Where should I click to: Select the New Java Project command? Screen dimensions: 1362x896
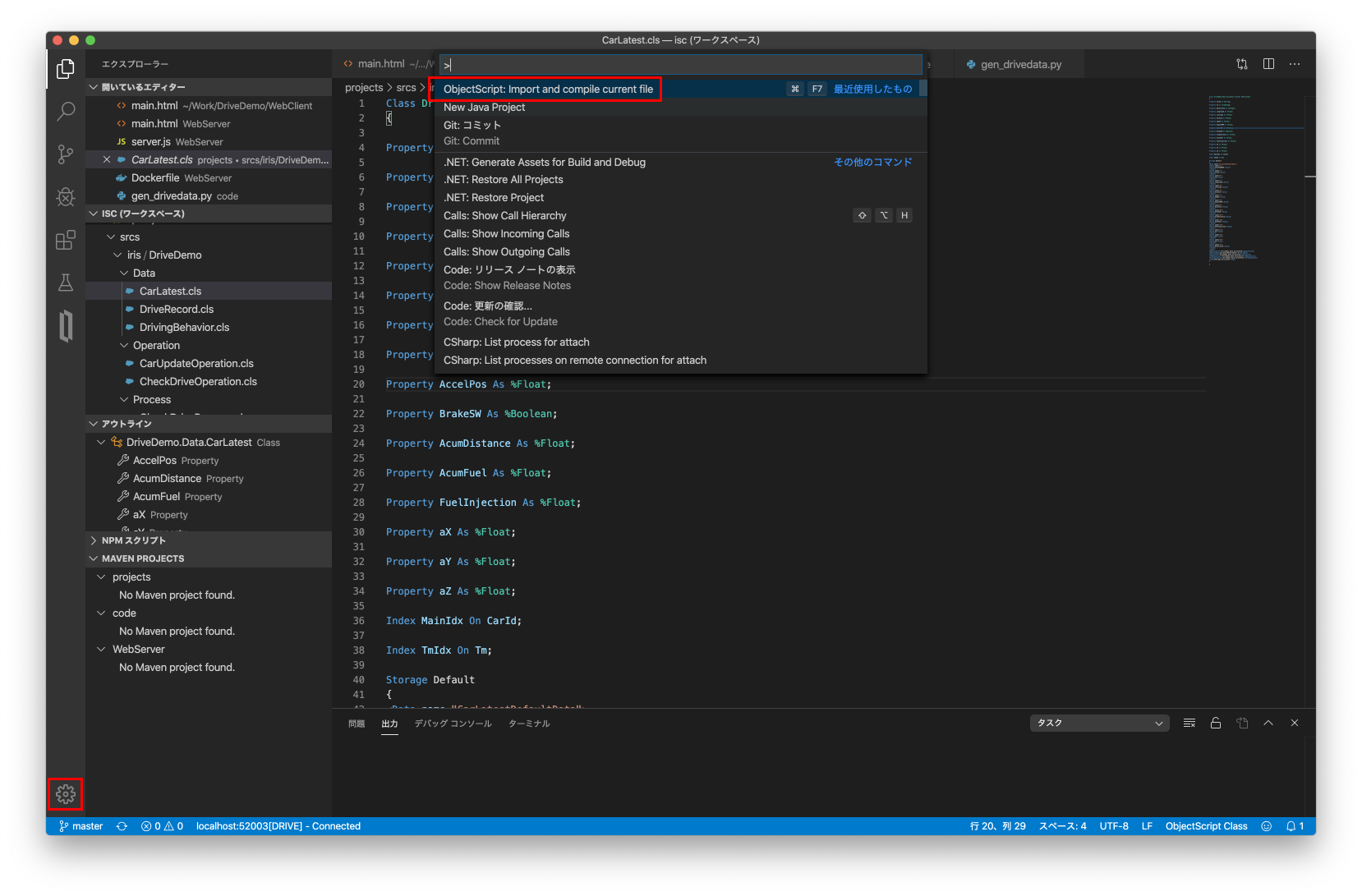[680, 108]
